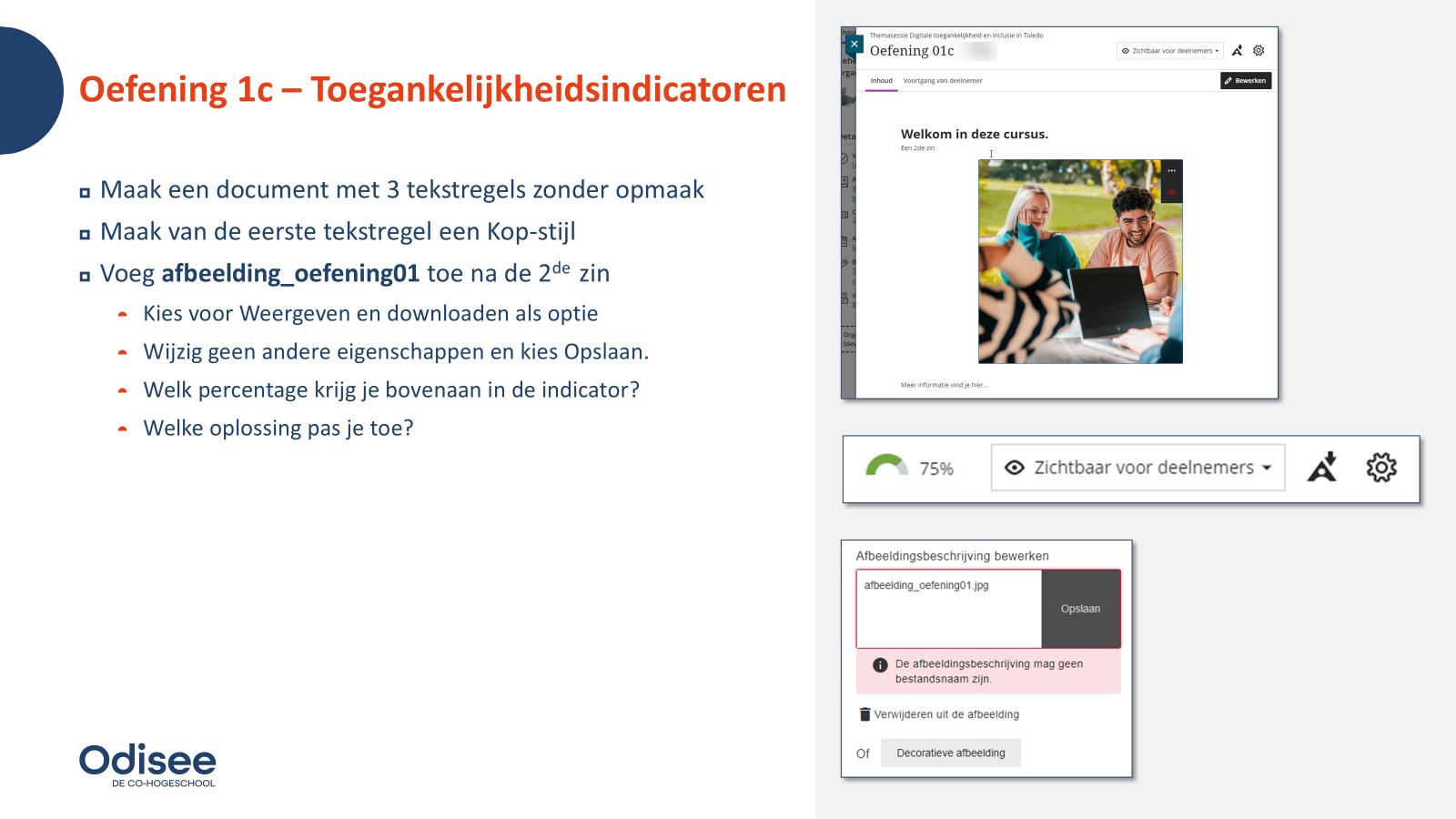The height and width of the screenshot is (819, 1456).
Task: Click breadcrumb 'Themasessie Digitale toegankelijkheid en inclusie in Toledo'
Action: 956,35
